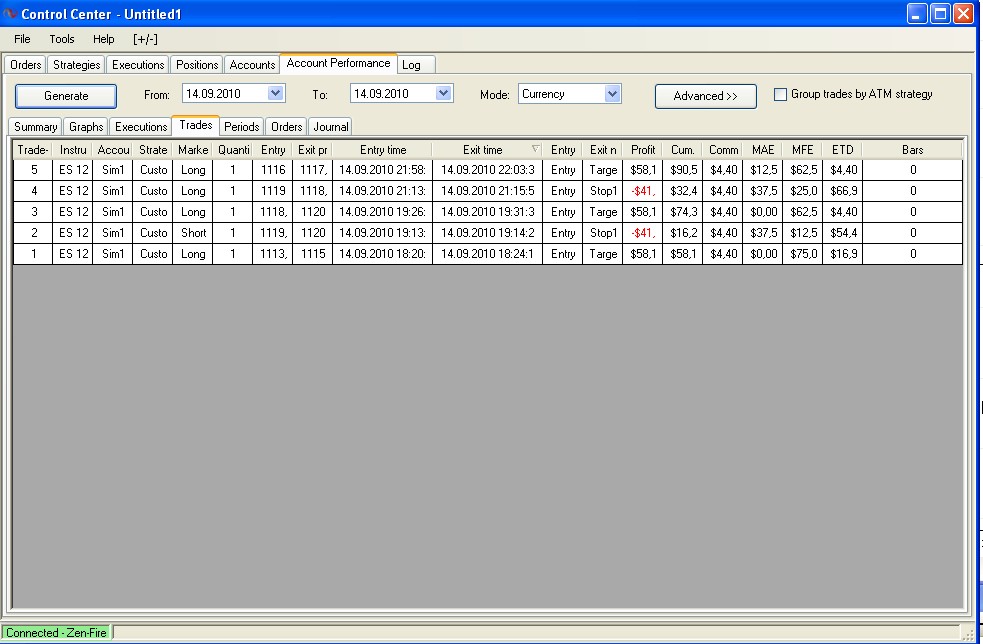Open the Graphs sub-tab
The height and width of the screenshot is (644, 983).
[x=86, y=127]
